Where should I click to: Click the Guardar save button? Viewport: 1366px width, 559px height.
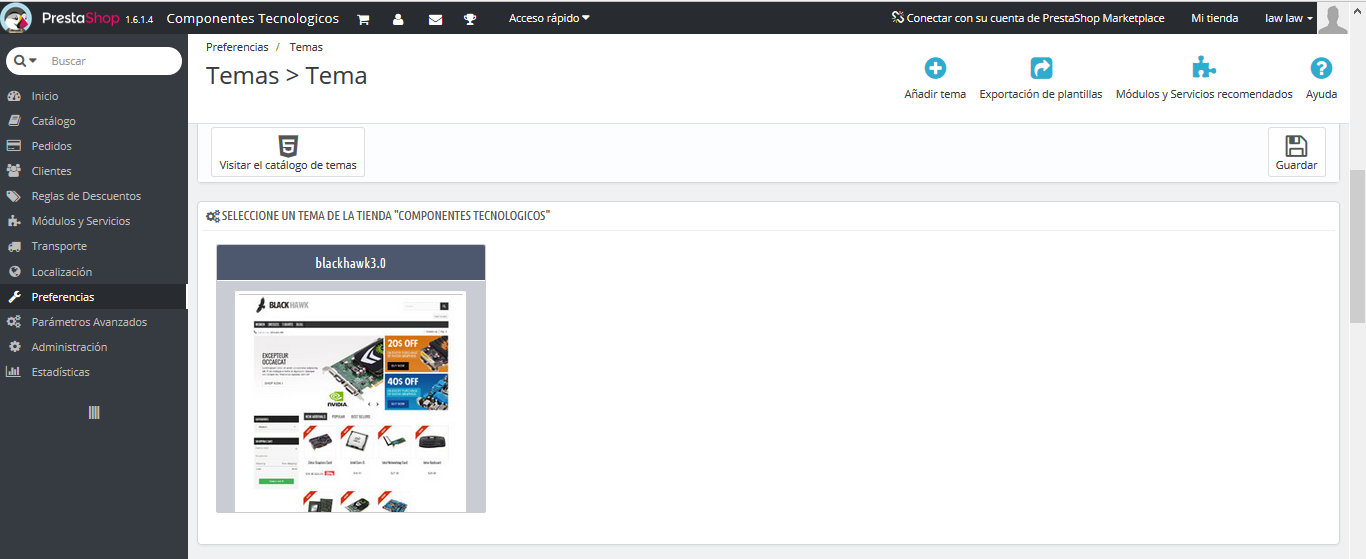pyautogui.click(x=1296, y=153)
